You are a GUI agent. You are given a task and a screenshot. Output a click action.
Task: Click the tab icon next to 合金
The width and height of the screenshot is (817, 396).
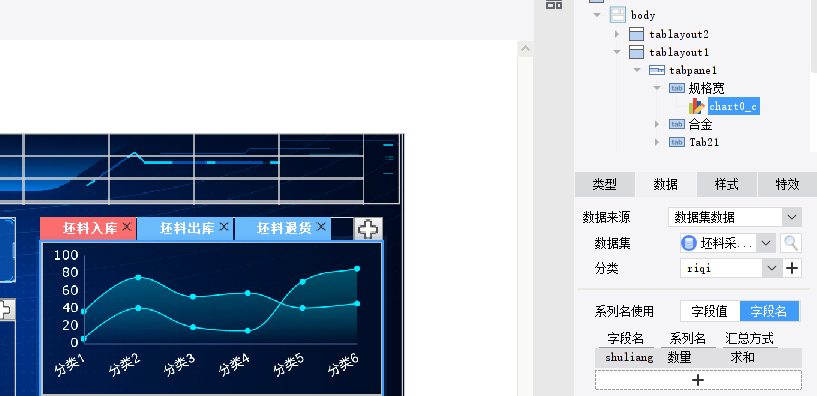tap(676, 124)
